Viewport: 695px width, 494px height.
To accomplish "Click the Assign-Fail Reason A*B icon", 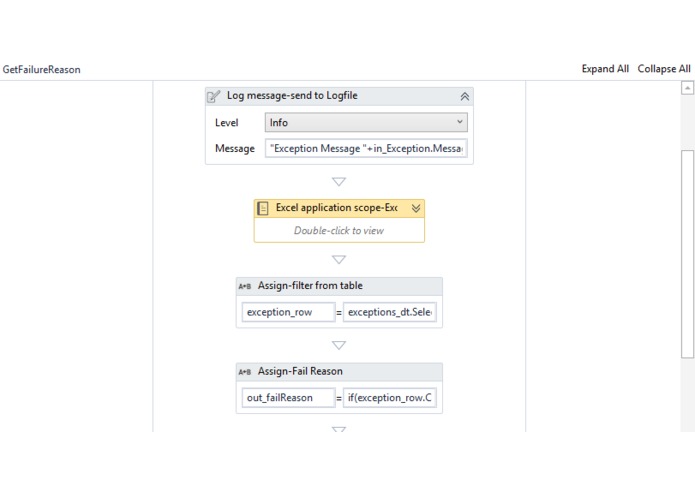I will pyautogui.click(x=245, y=372).
